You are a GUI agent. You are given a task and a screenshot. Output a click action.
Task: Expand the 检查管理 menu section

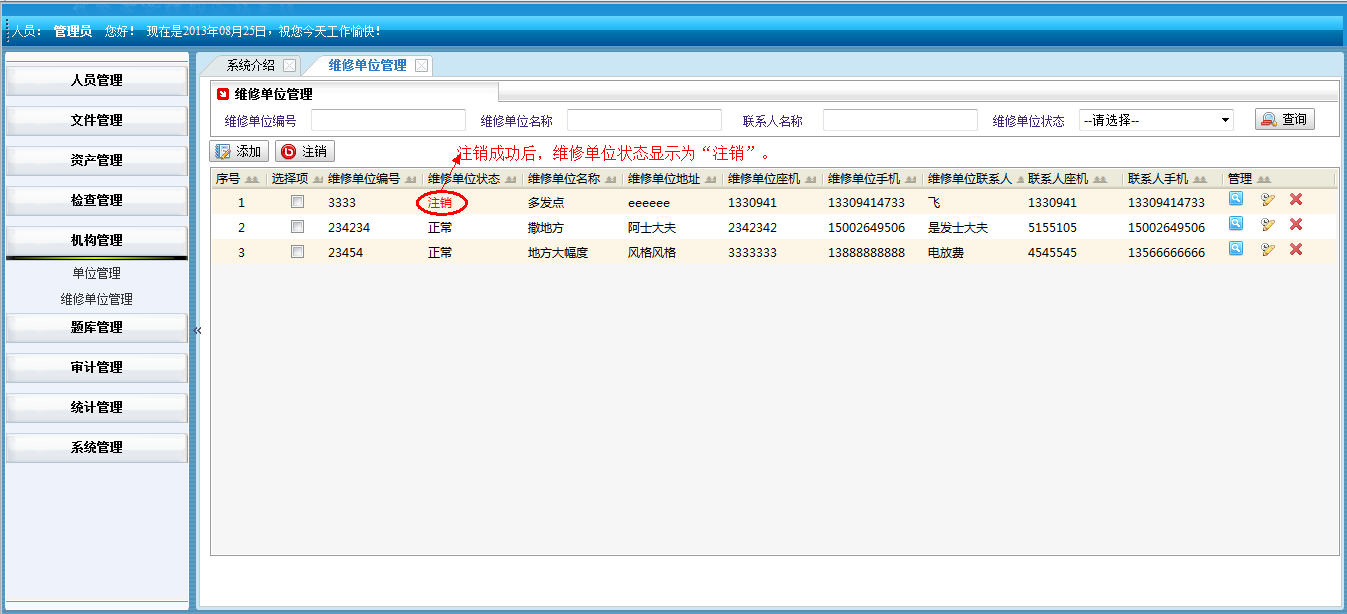coord(96,201)
